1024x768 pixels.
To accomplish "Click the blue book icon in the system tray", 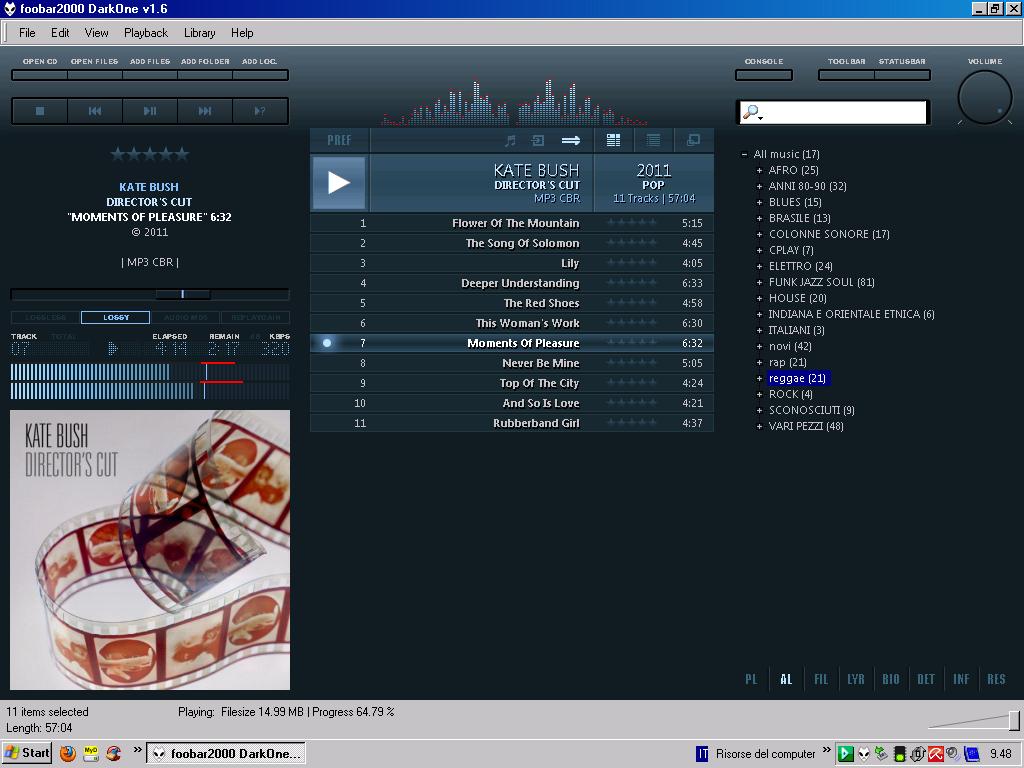I will (x=972, y=754).
